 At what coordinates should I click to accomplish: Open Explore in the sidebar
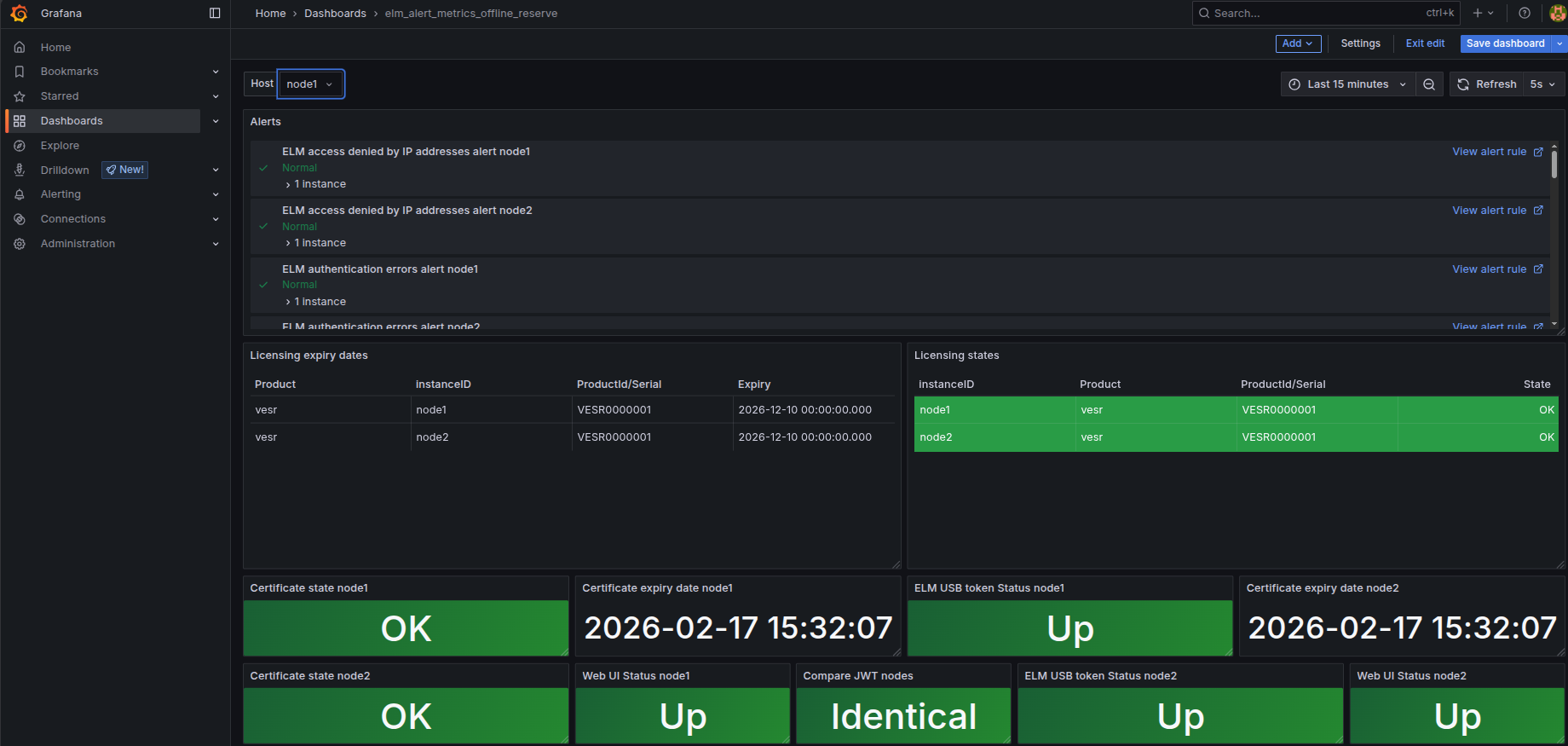coord(60,146)
